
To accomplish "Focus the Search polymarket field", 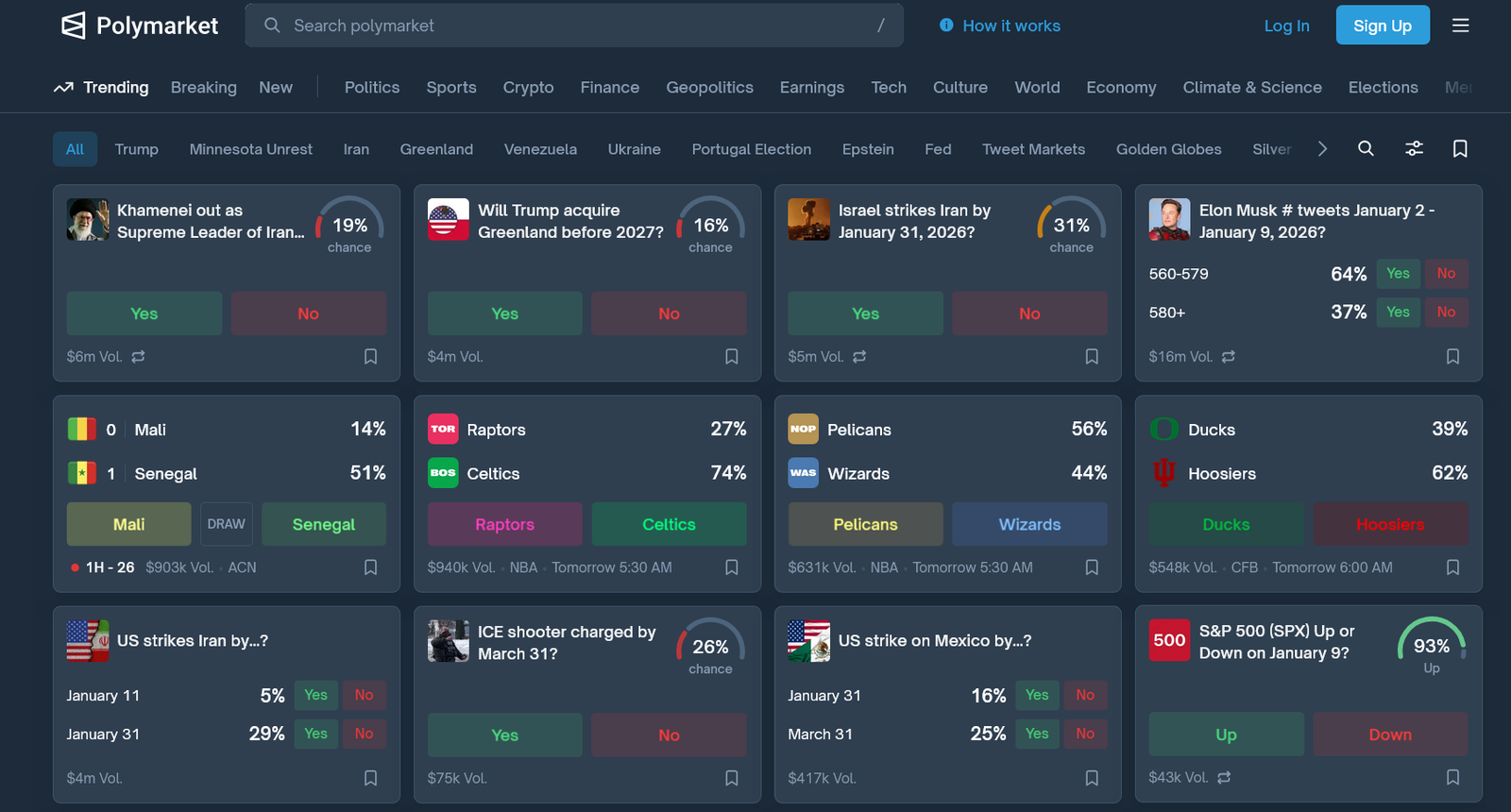I will point(574,25).
